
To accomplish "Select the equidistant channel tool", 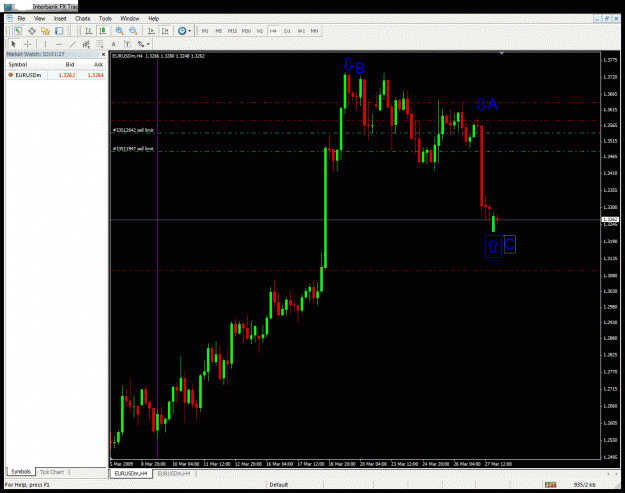I will tap(86, 44).
